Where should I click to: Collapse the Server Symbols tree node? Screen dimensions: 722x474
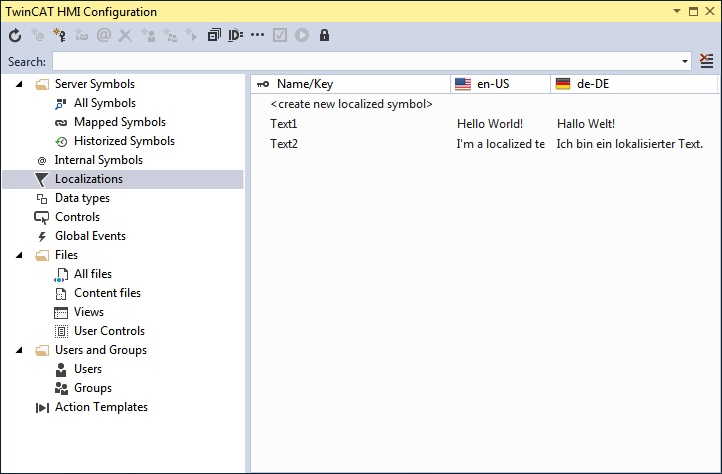[x=19, y=84]
